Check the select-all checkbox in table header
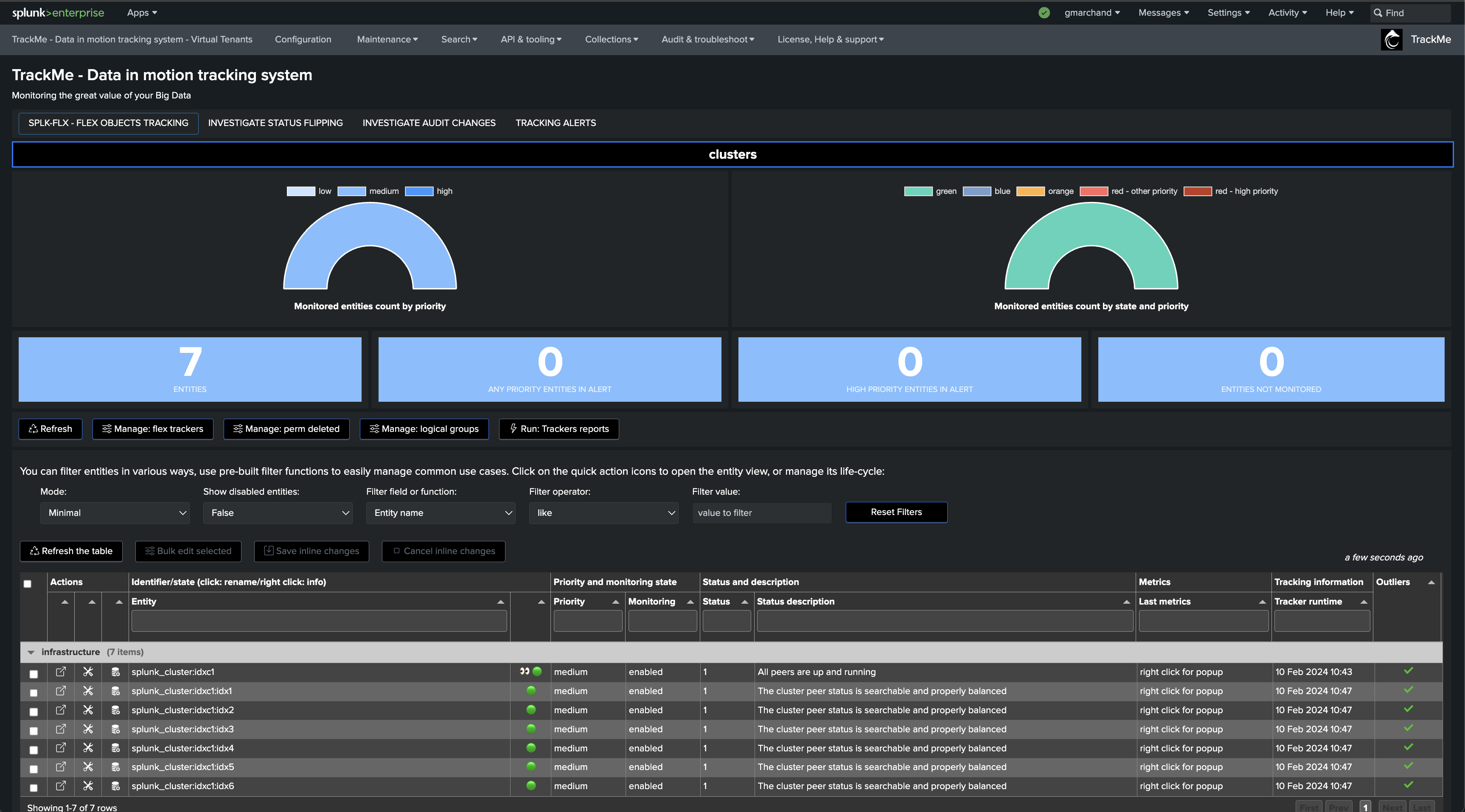Image resolution: width=1465 pixels, height=812 pixels. click(x=27, y=583)
